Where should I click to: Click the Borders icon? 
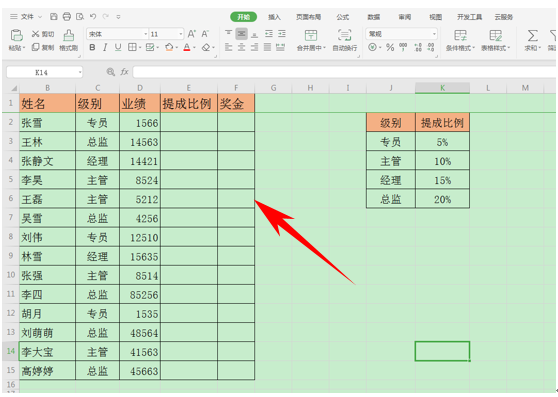coord(132,47)
